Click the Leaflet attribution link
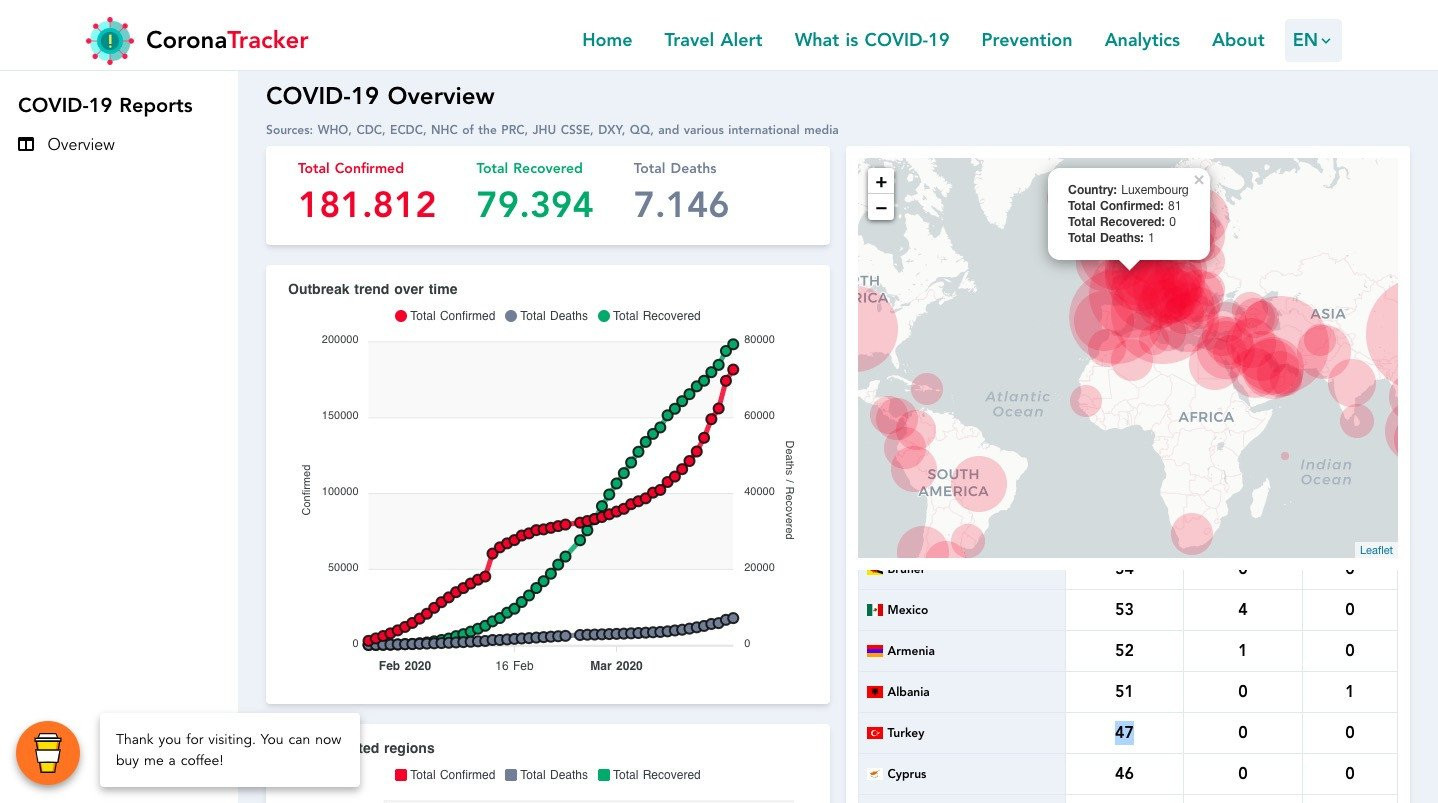1438x803 pixels. click(1376, 550)
